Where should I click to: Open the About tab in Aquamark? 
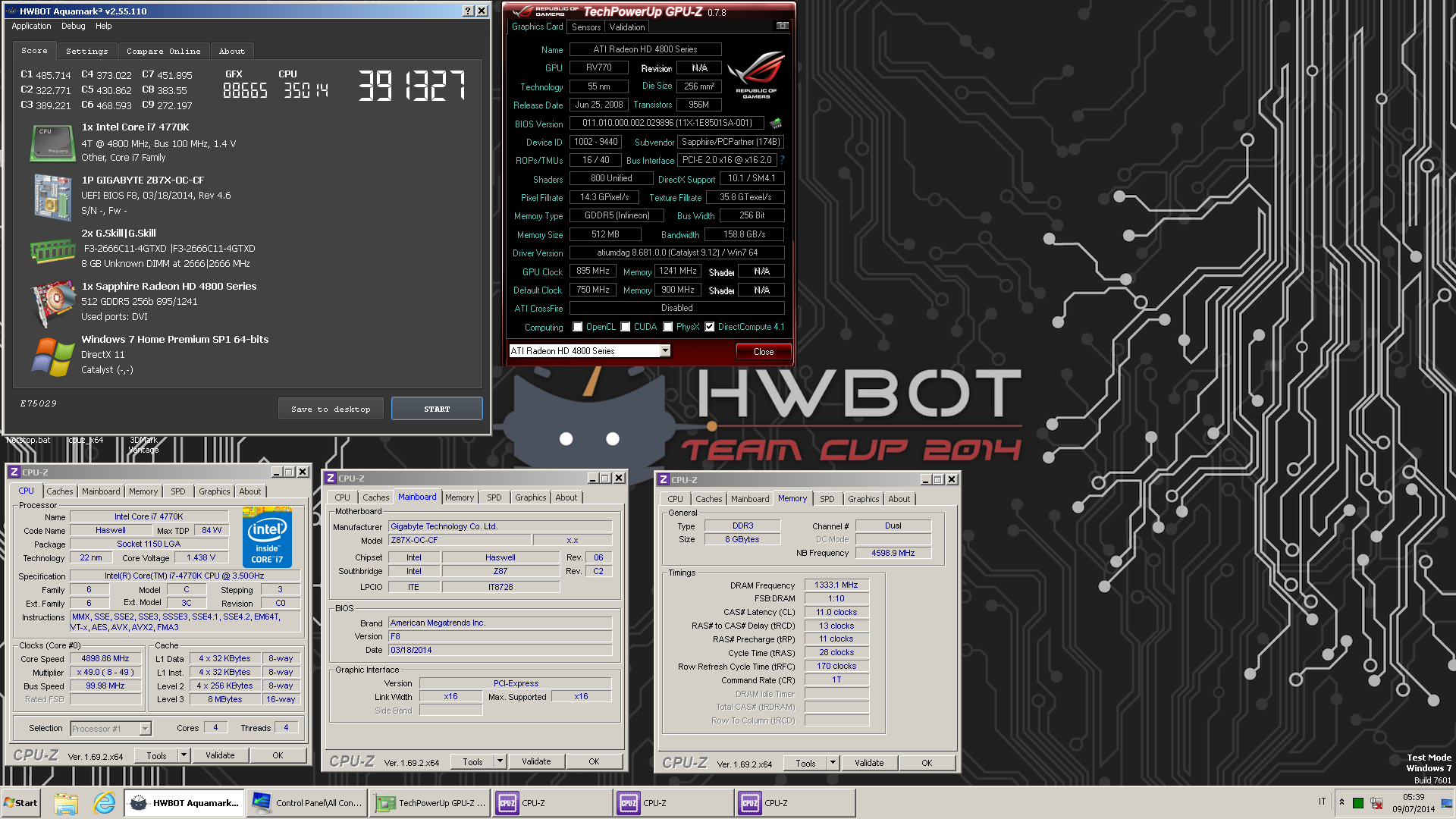pyautogui.click(x=231, y=51)
